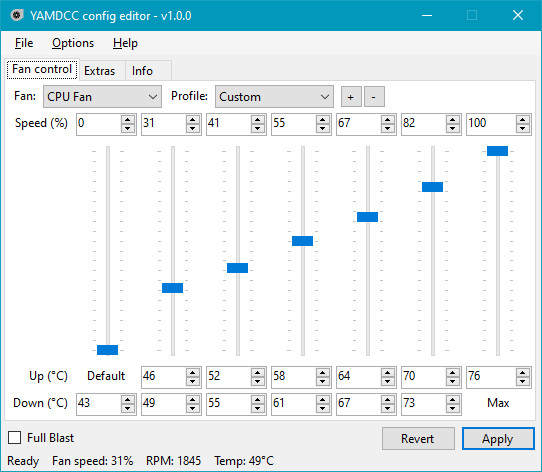Open the File menu
Image resolution: width=542 pixels, height=472 pixels.
point(24,43)
